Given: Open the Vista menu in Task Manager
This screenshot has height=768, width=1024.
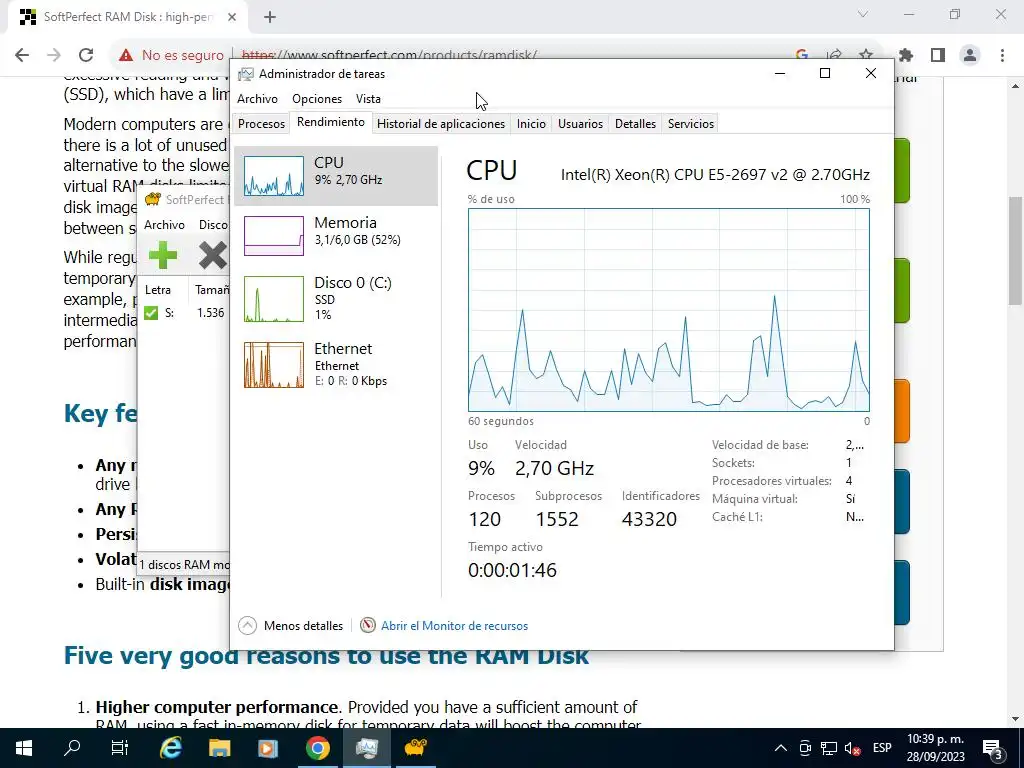Looking at the screenshot, I should [x=368, y=99].
